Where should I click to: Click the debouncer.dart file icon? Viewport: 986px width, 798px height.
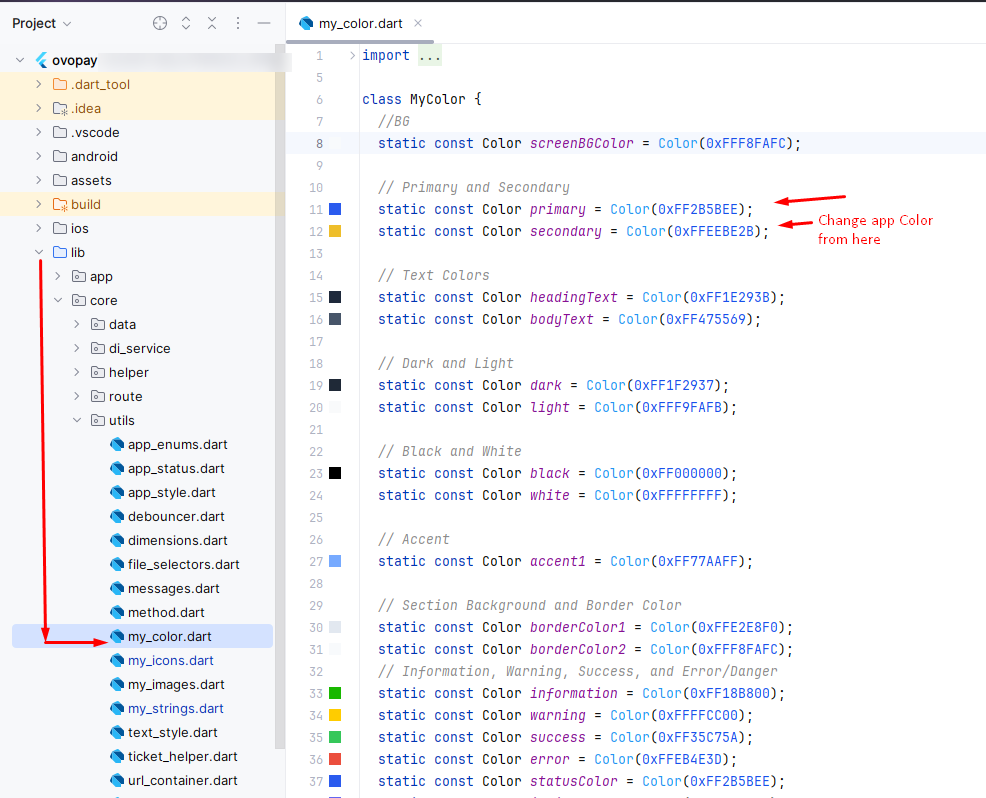pos(117,516)
